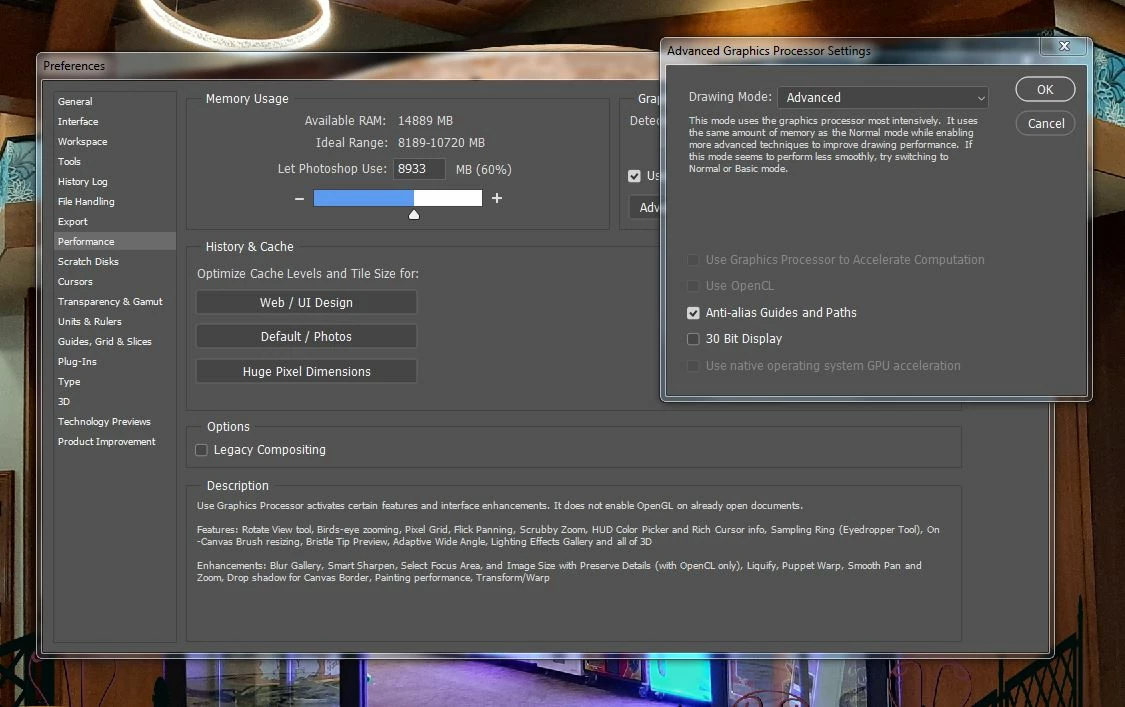Click Cancel in Advanced Graphics settings
The image size is (1125, 707).
pos(1045,123)
